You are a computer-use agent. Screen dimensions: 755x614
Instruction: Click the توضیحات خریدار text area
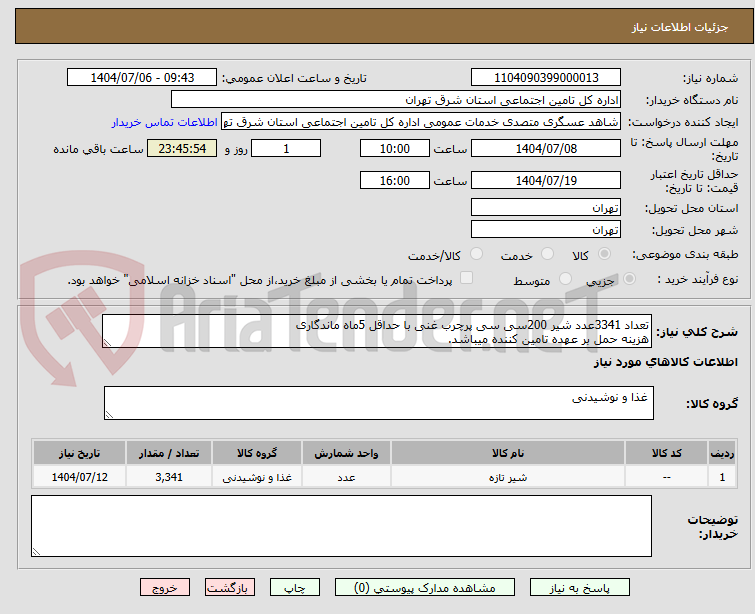(x=341, y=526)
